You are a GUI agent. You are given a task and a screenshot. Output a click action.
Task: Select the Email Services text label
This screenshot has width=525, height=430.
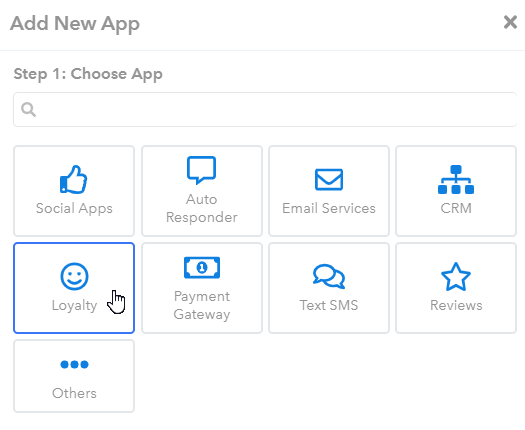pyautogui.click(x=329, y=208)
